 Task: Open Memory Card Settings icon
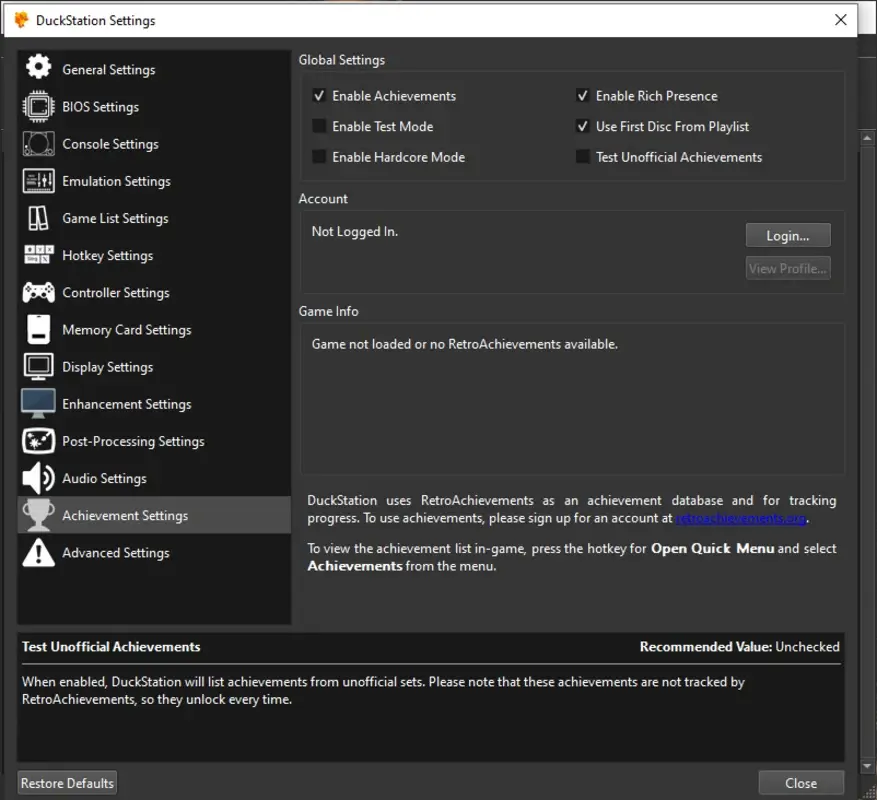(37, 329)
